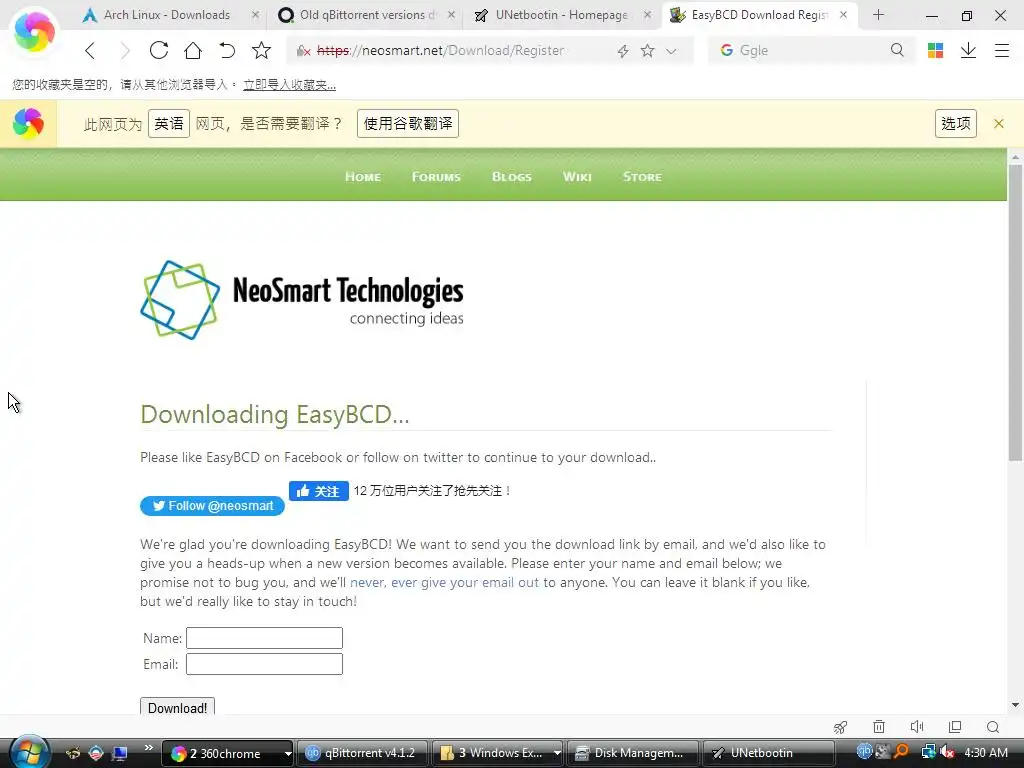Viewport: 1024px width, 768px height.
Task: Reload the page with the refresh icon
Action: click(159, 50)
